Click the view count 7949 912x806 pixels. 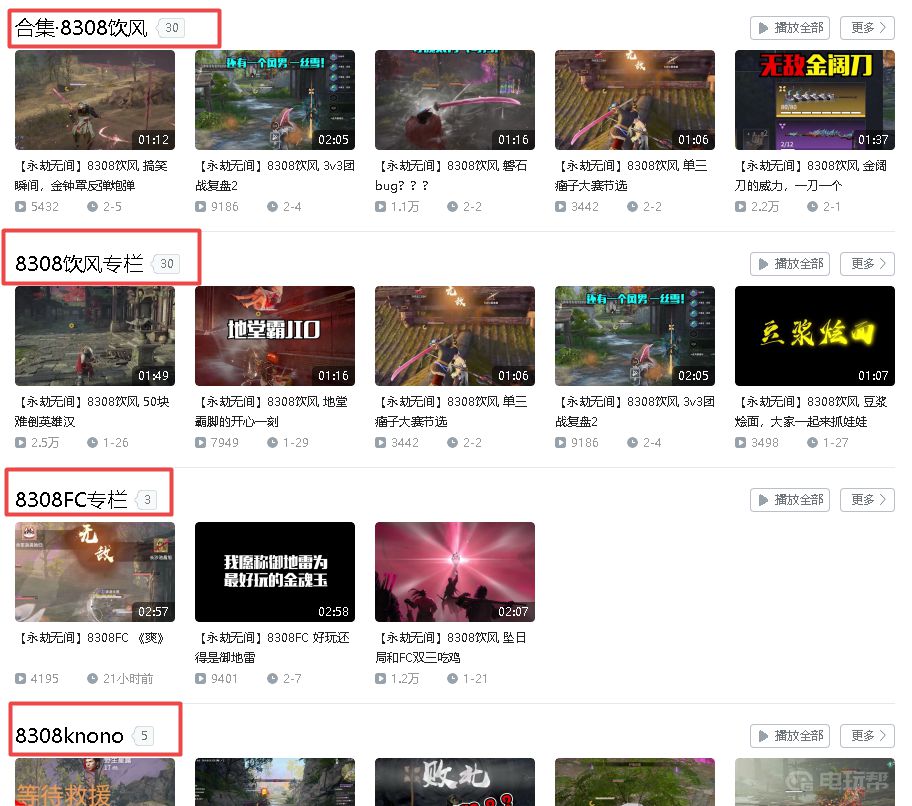pyautogui.click(x=225, y=443)
